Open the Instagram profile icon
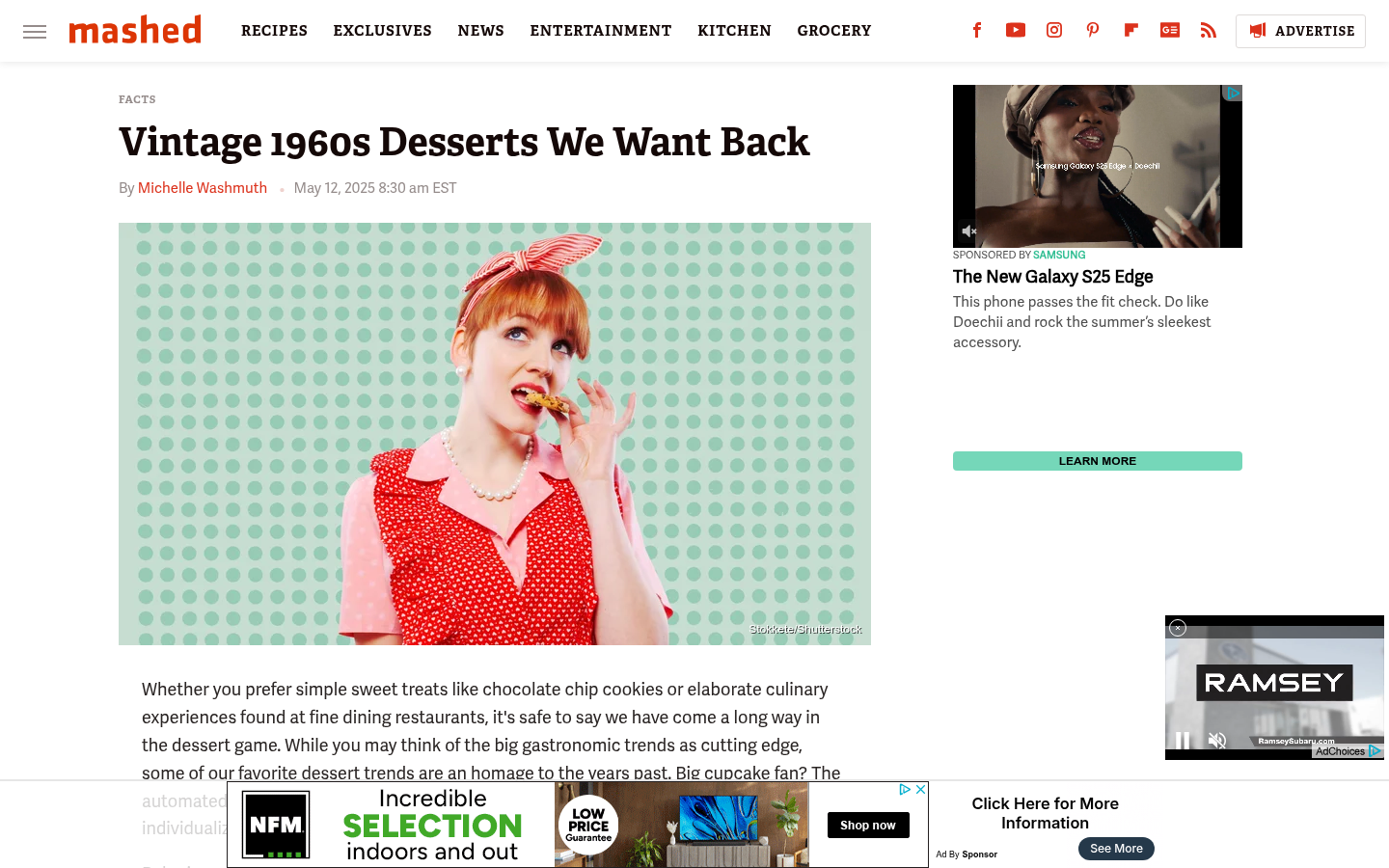 [1054, 30]
